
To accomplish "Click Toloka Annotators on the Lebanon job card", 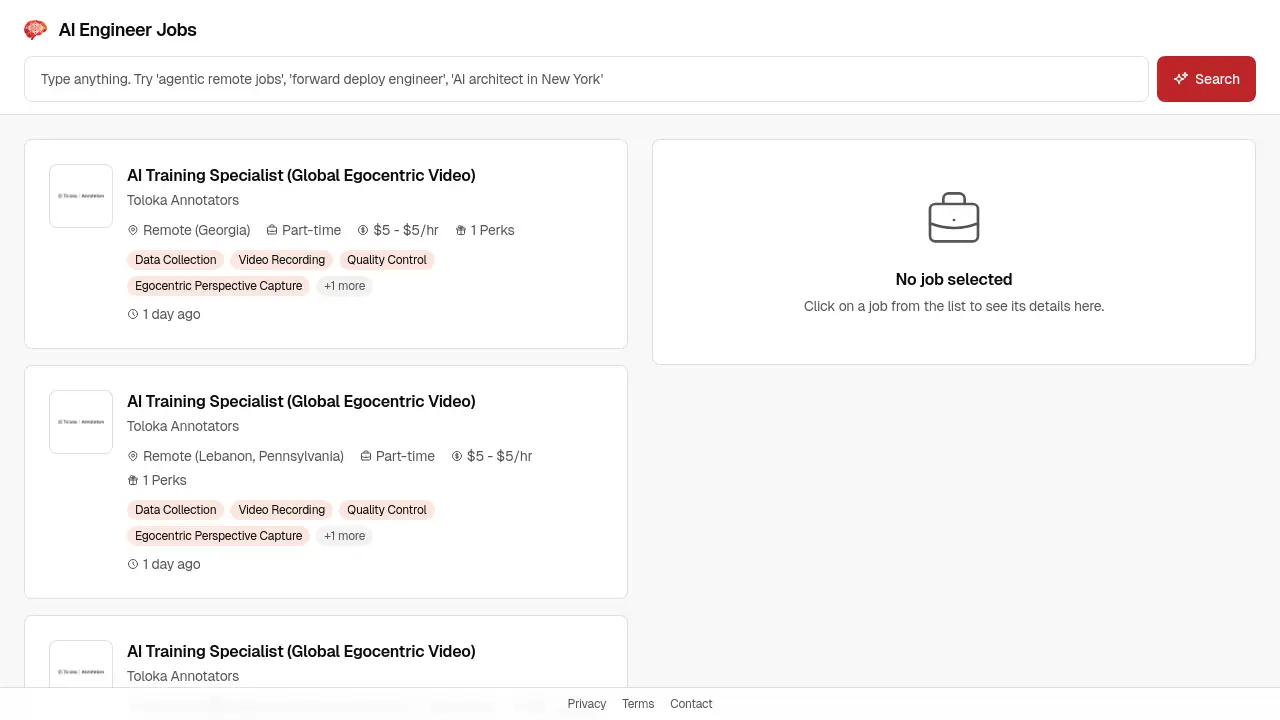I will tap(183, 426).
